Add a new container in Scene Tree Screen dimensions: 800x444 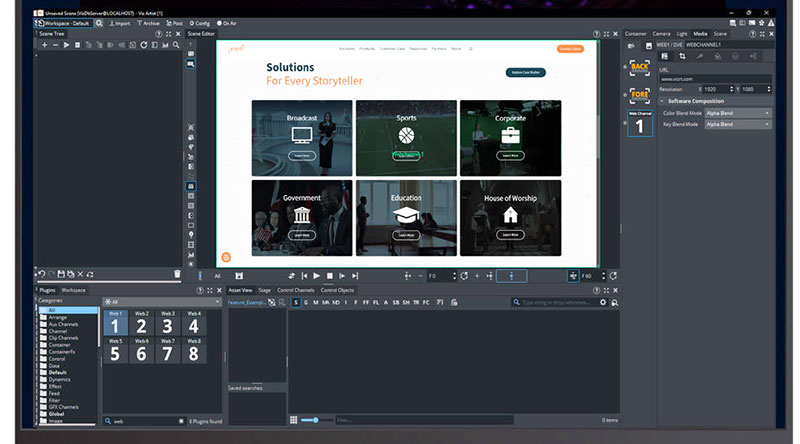coord(42,45)
